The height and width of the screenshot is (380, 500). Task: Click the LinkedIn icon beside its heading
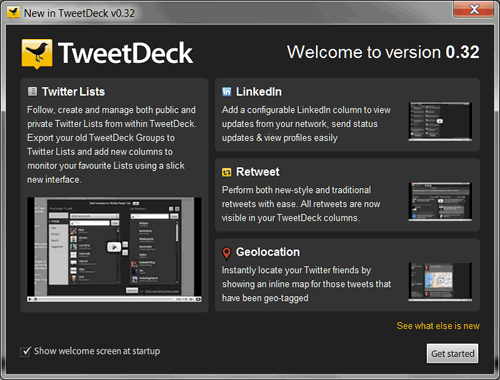(226, 92)
